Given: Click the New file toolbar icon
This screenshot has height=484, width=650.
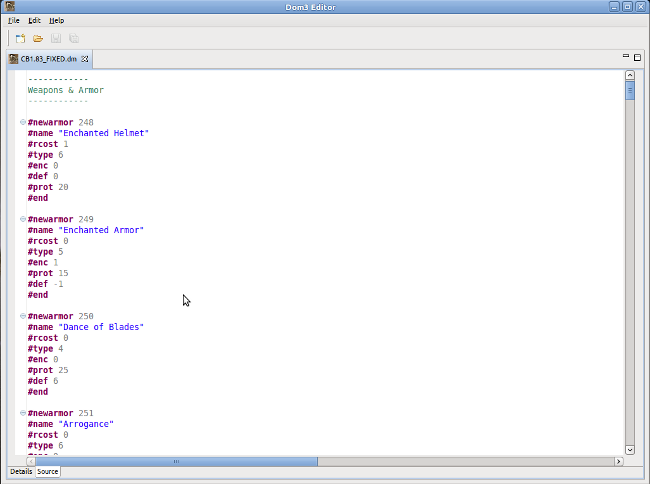Looking at the screenshot, I should 20,38.
